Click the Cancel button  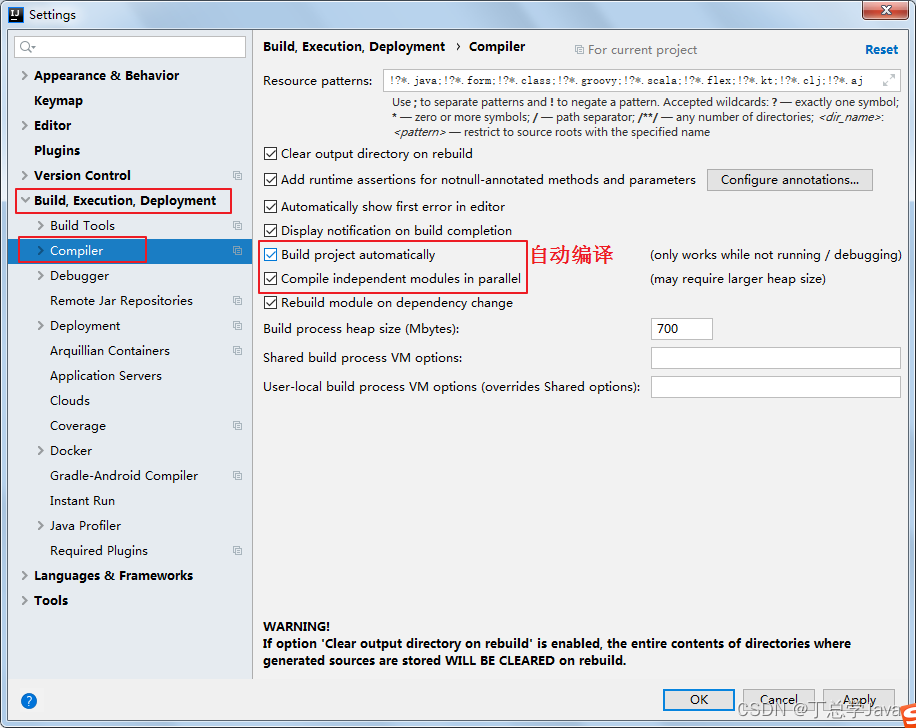click(778, 699)
